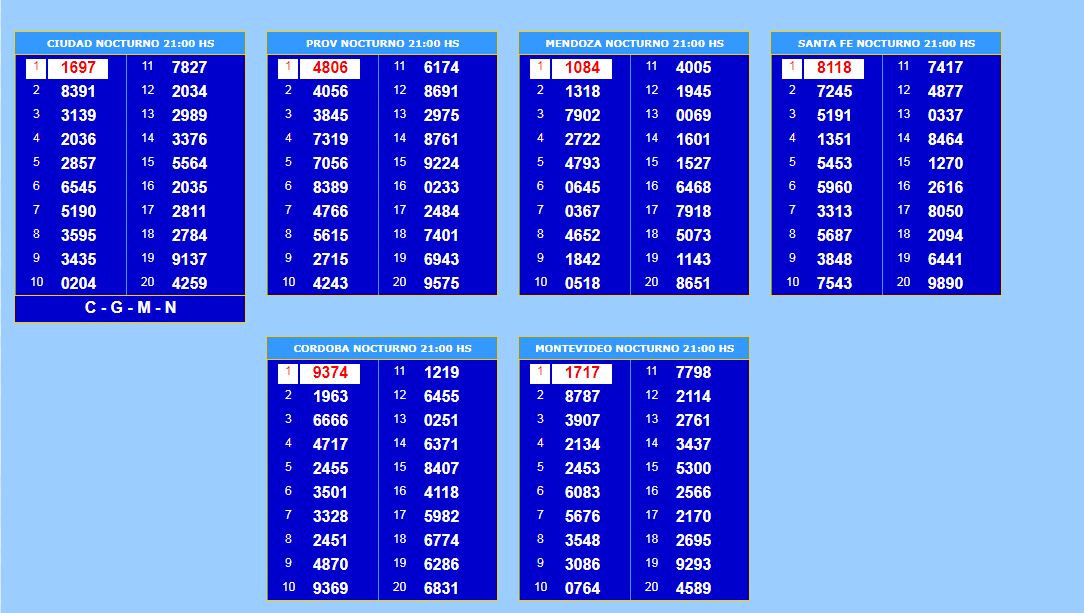Select Ciudad first prize number 1697

[x=78, y=68]
